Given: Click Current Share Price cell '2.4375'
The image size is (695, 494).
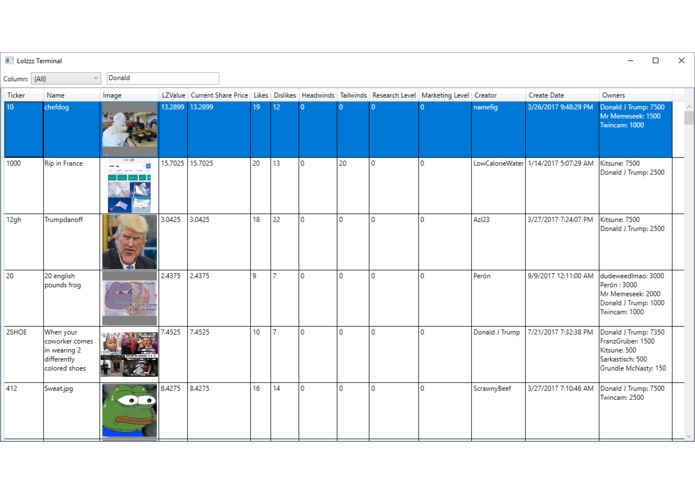Looking at the screenshot, I should 219,298.
